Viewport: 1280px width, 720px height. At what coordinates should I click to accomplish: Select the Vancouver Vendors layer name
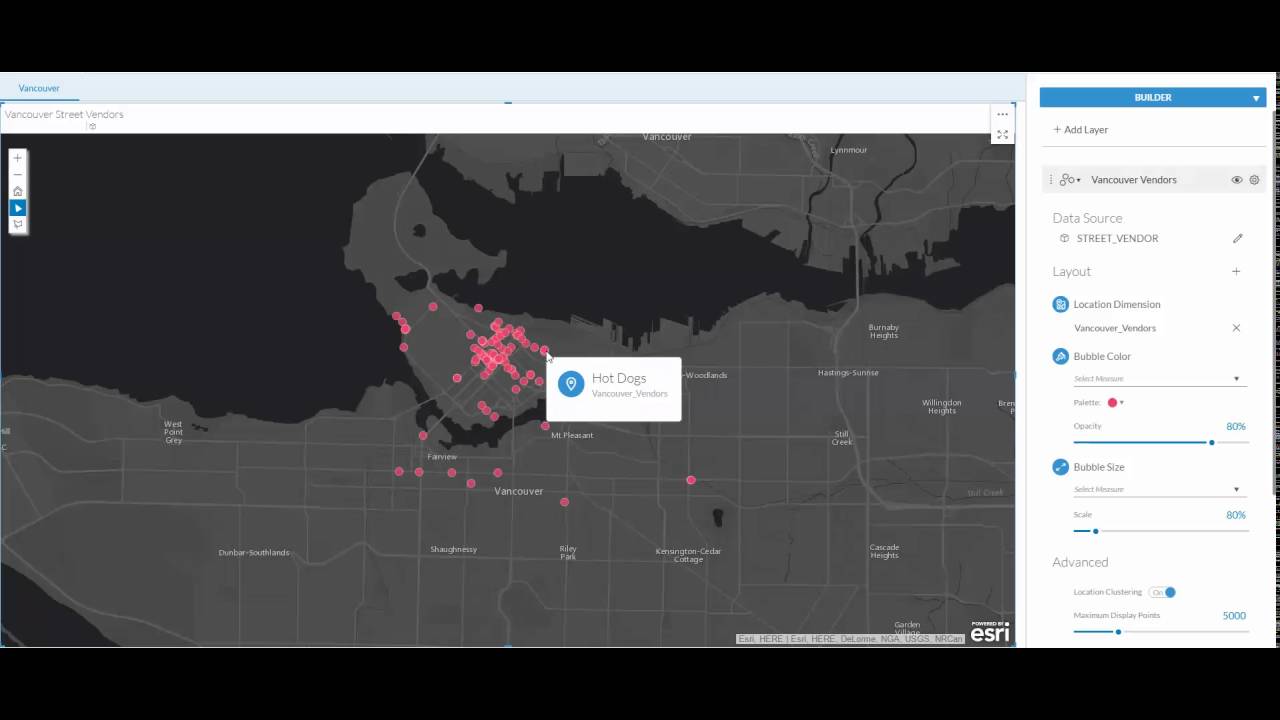pos(1134,180)
